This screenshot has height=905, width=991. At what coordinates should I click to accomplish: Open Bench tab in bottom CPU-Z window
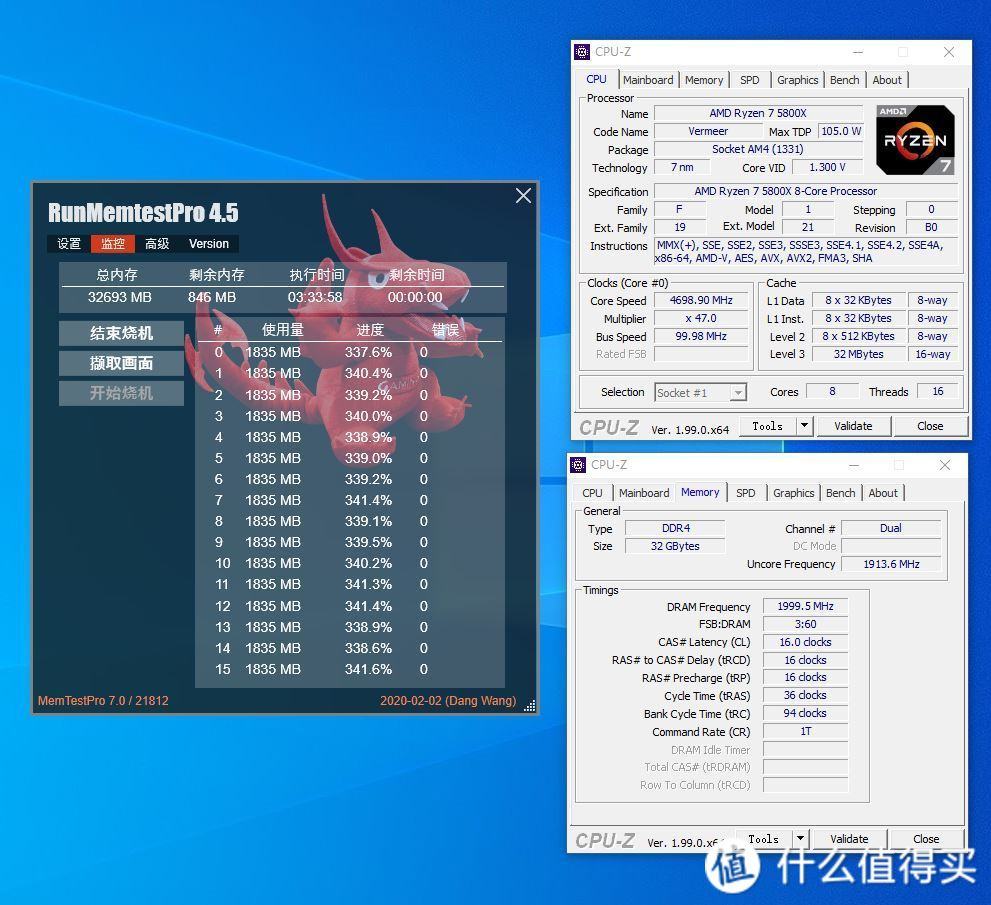841,493
